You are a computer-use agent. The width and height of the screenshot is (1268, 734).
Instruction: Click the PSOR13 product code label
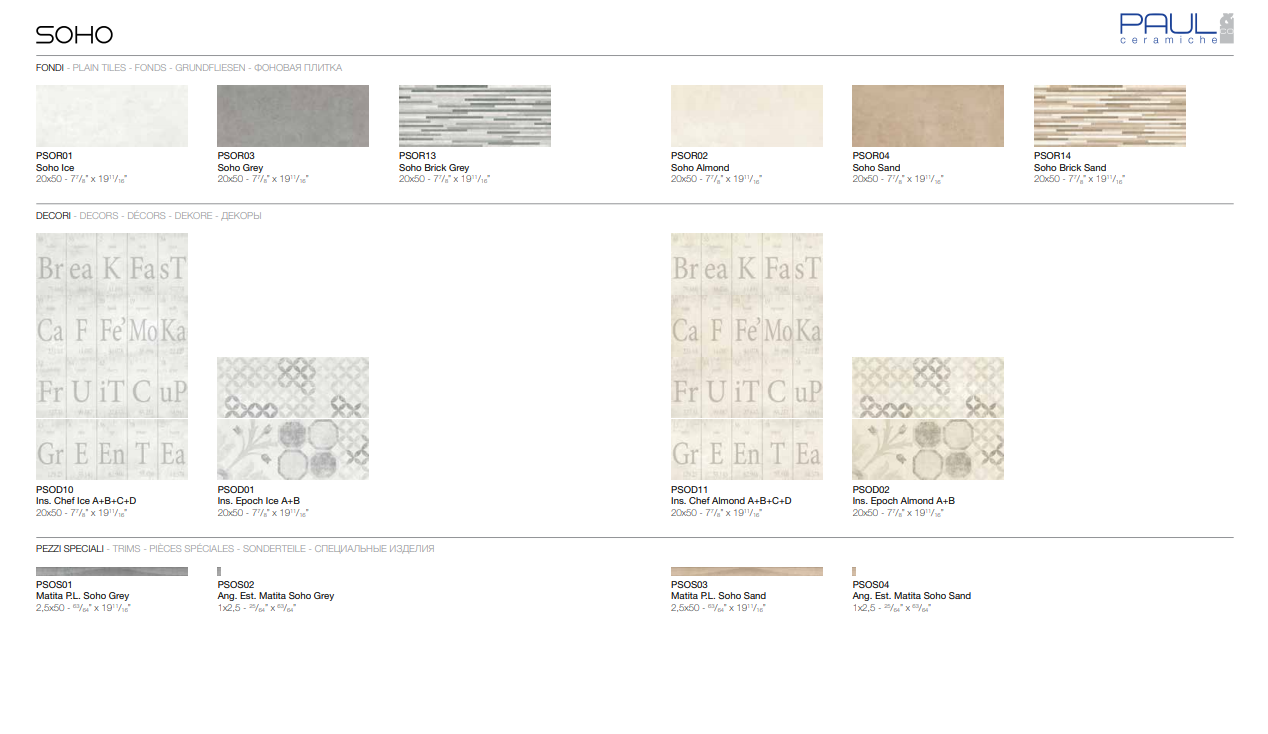click(x=418, y=156)
